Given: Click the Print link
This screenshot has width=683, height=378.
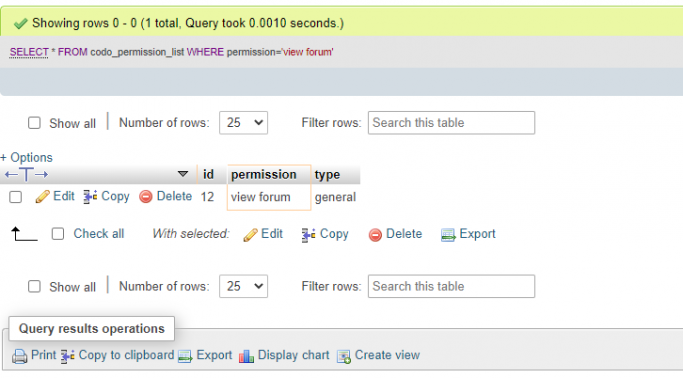Looking at the screenshot, I should pyautogui.click(x=44, y=355).
